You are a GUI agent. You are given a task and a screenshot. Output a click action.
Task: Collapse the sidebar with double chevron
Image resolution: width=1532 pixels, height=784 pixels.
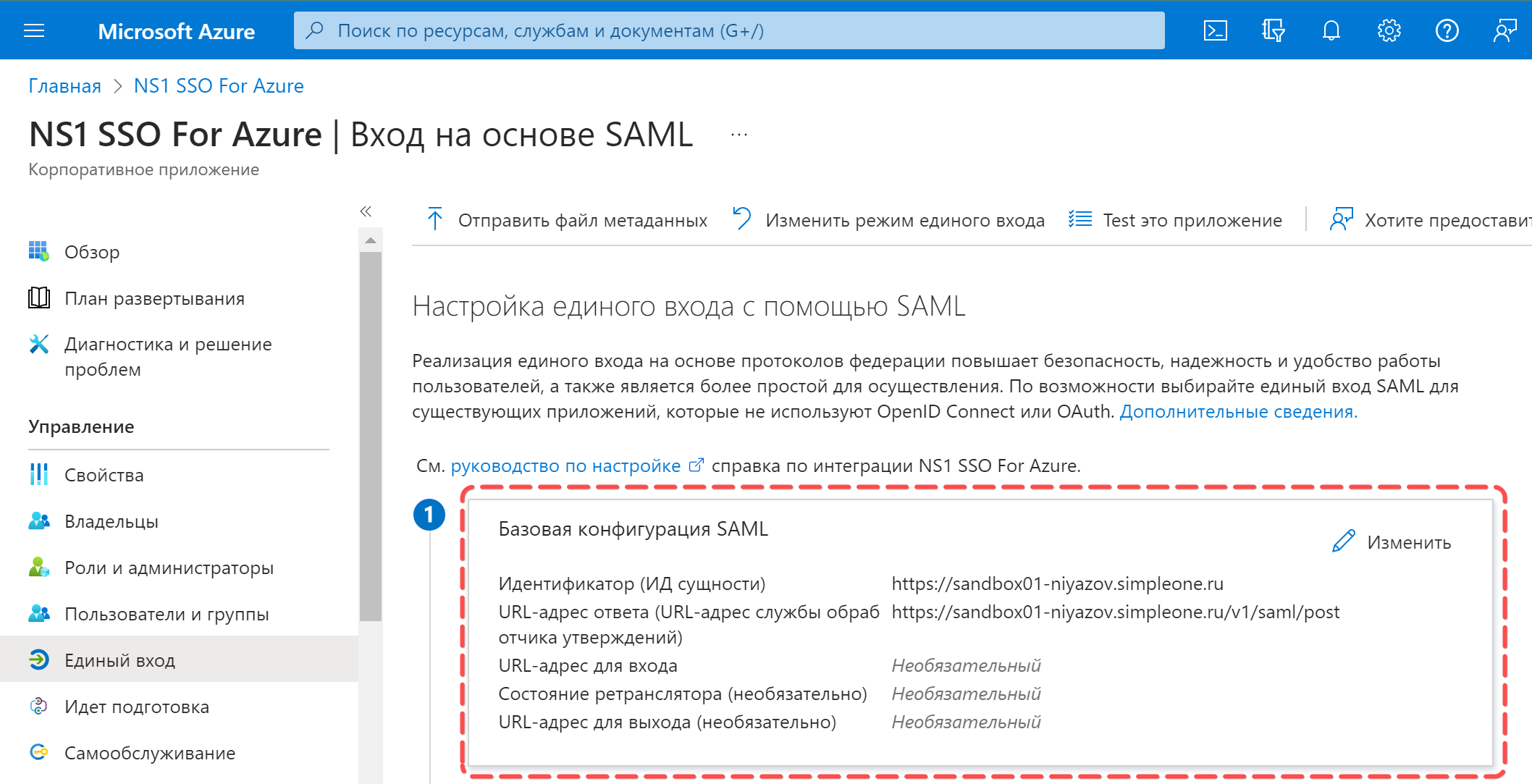click(x=366, y=211)
